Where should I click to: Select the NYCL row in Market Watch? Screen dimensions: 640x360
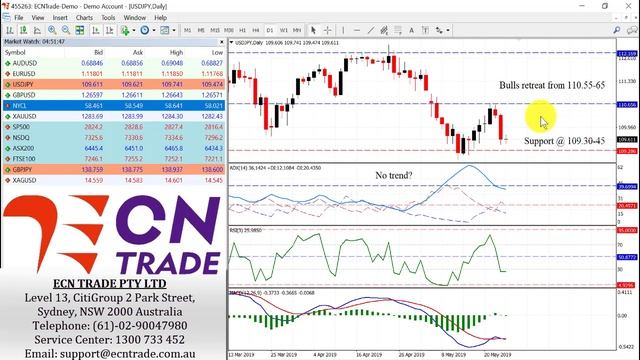tap(114, 106)
